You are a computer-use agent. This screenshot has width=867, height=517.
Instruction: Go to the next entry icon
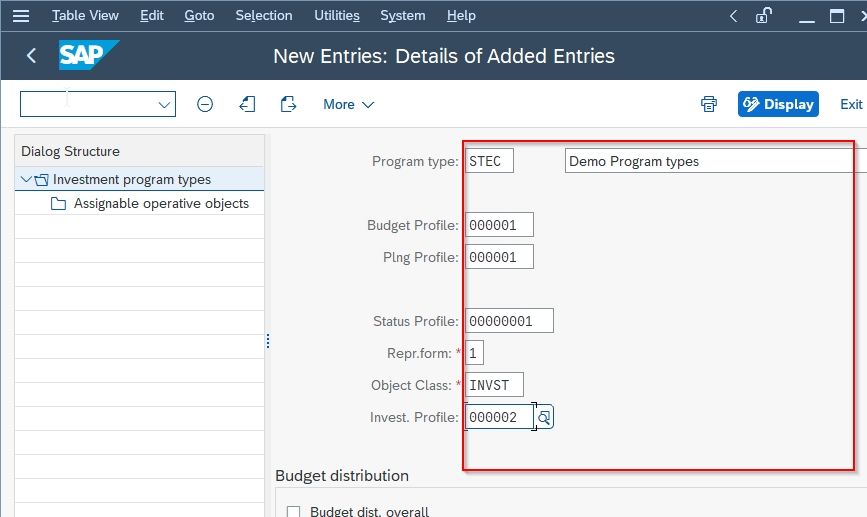point(288,104)
